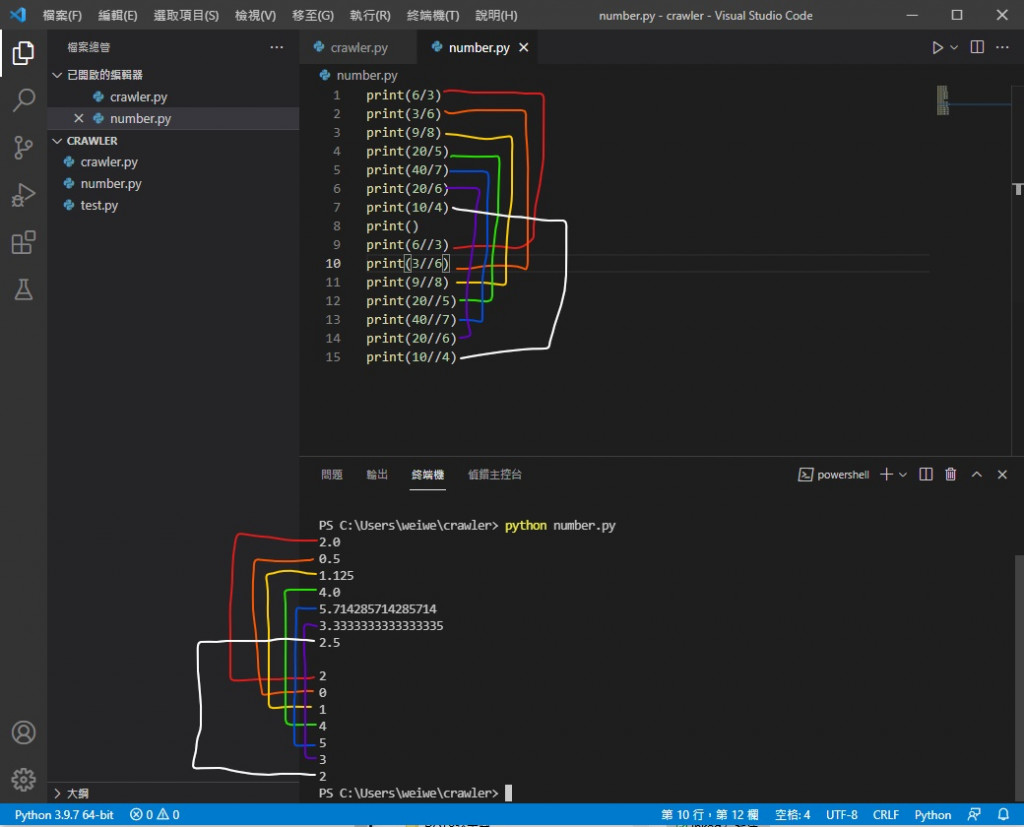Open number.py under CRAWLER folder
The image size is (1024, 827).
111,184
